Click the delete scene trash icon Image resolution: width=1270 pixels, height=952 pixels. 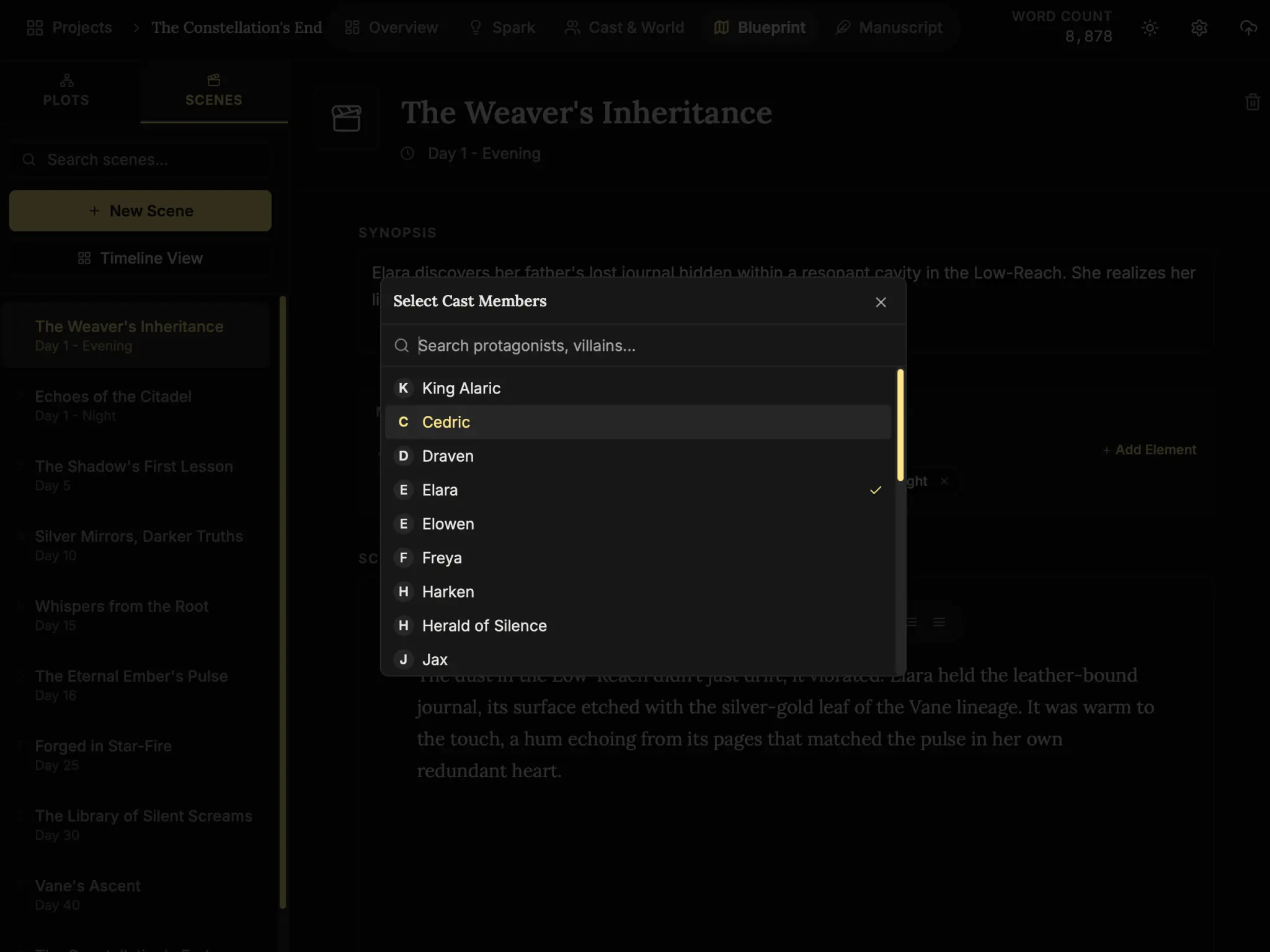tap(1252, 102)
